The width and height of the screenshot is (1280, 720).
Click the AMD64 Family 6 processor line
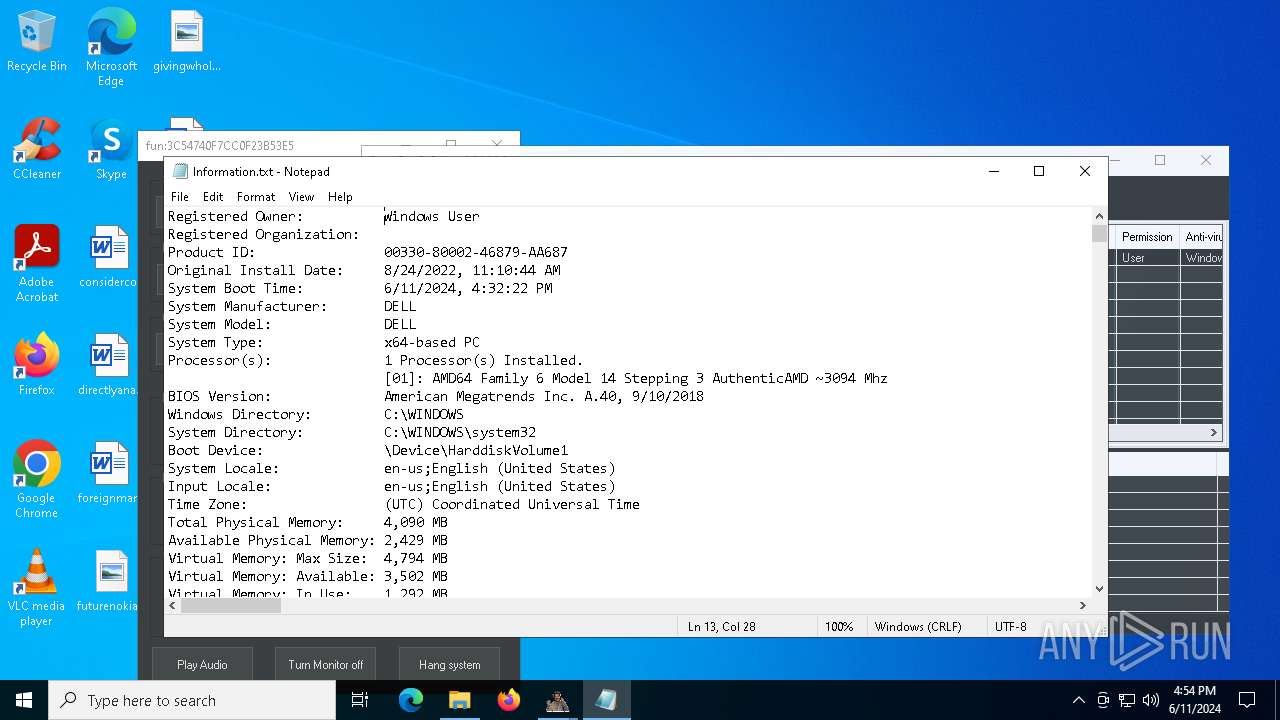click(636, 378)
